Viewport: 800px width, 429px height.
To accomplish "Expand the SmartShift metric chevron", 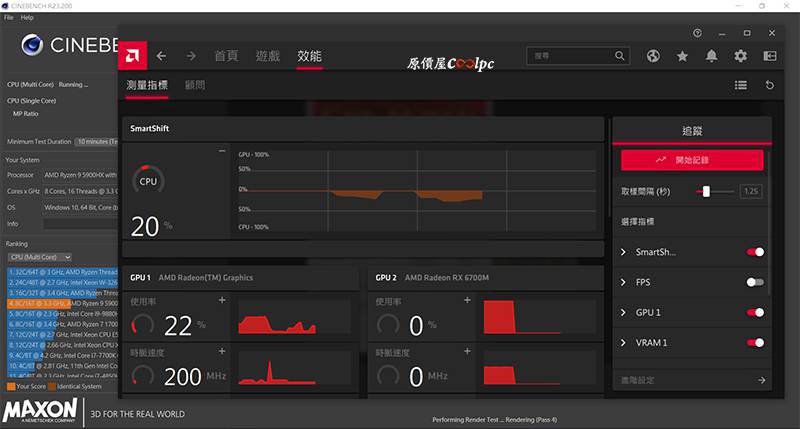I will (623, 252).
